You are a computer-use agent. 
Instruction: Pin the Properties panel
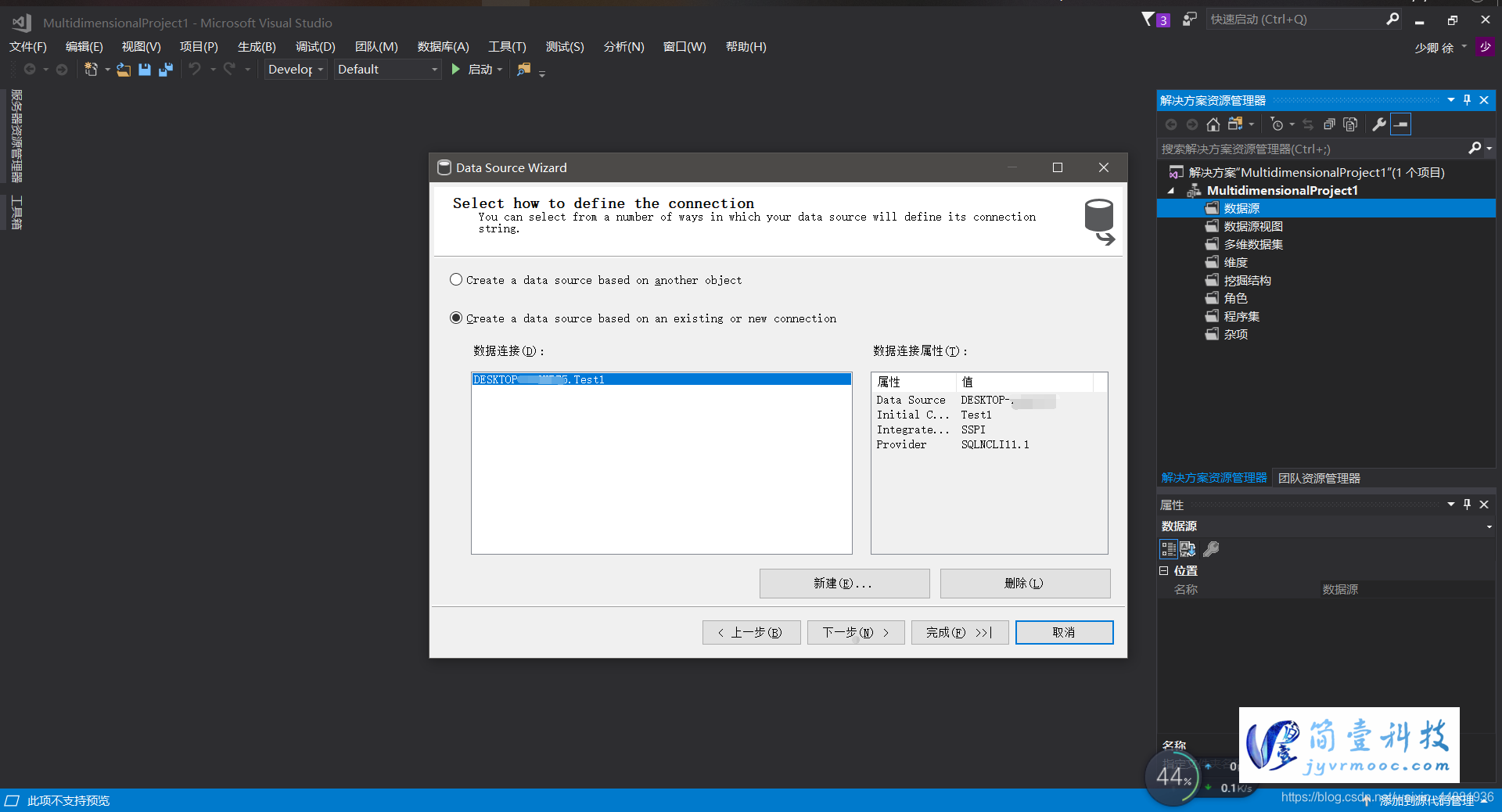(1468, 505)
